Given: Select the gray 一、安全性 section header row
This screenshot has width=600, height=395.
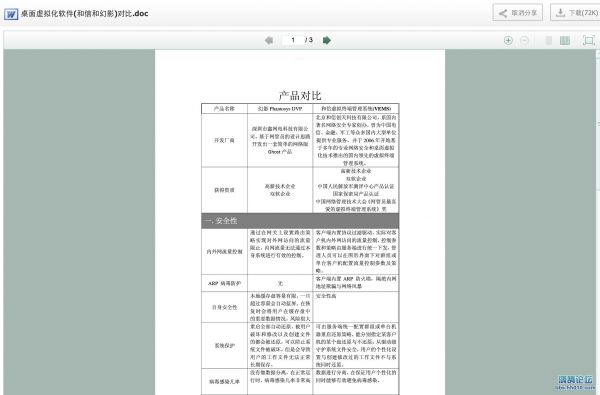Looking at the screenshot, I should [x=300, y=221].
